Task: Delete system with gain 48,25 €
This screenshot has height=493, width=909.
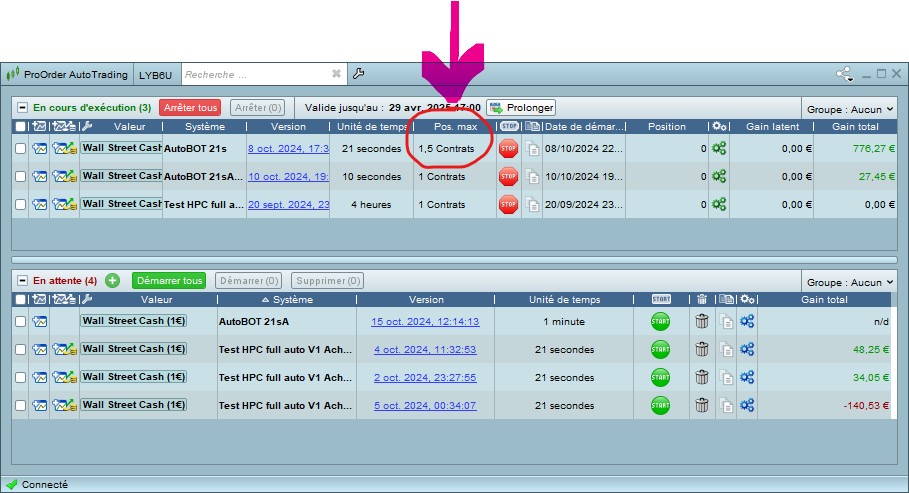Action: (702, 349)
